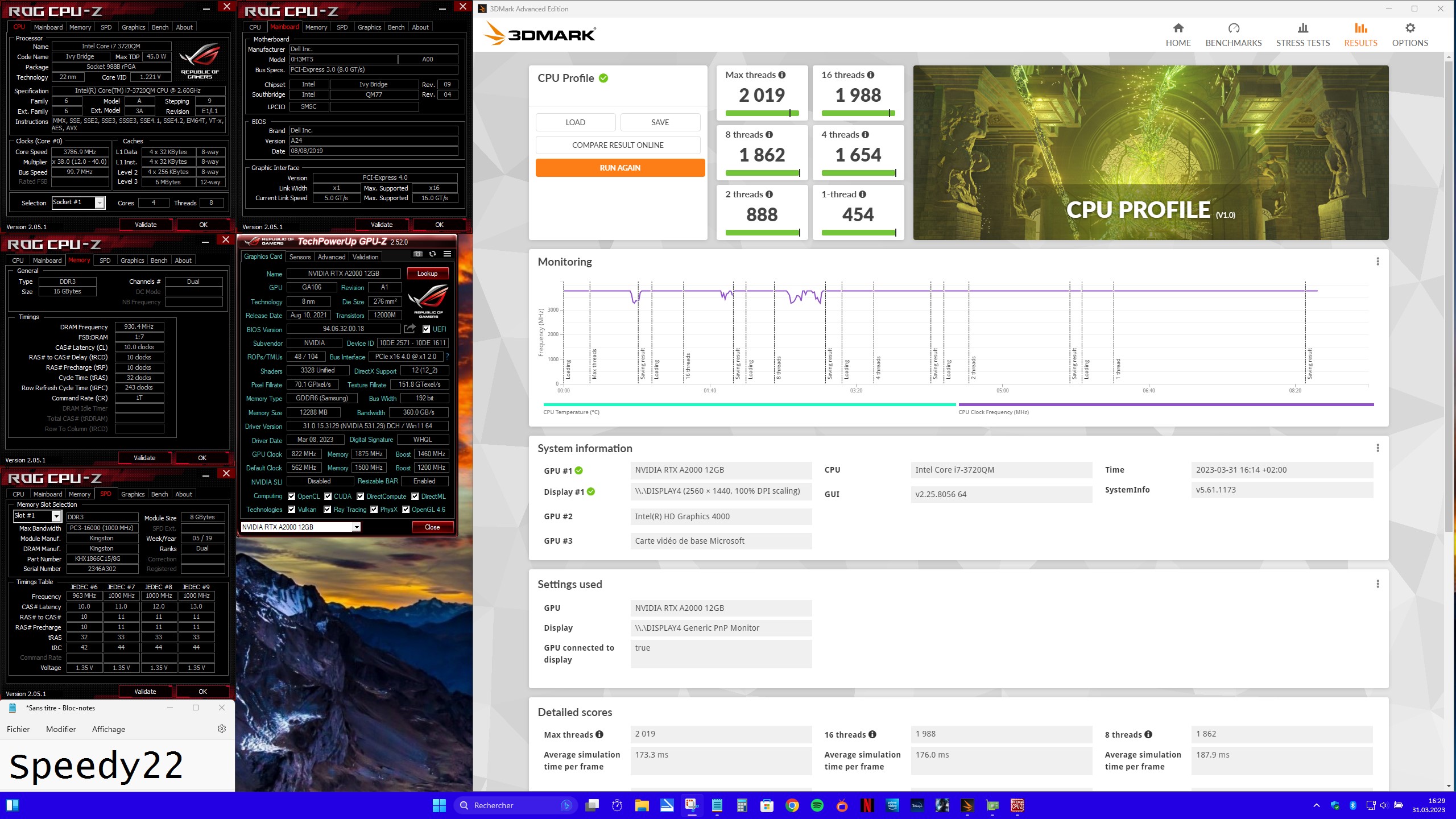Click the 2 threads info icon in score card

click(x=769, y=195)
